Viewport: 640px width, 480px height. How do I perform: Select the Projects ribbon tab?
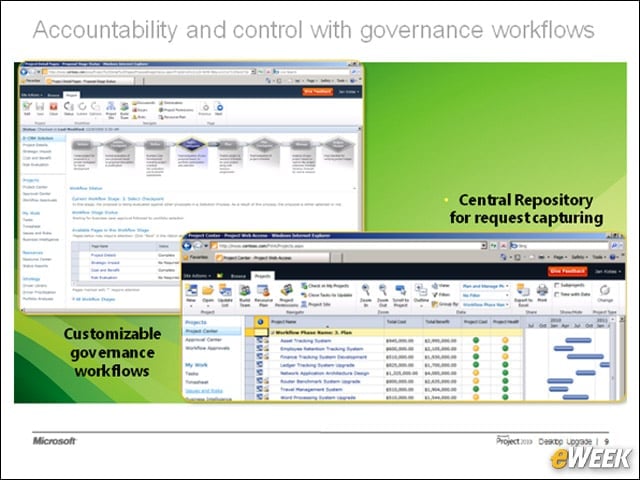tap(262, 276)
